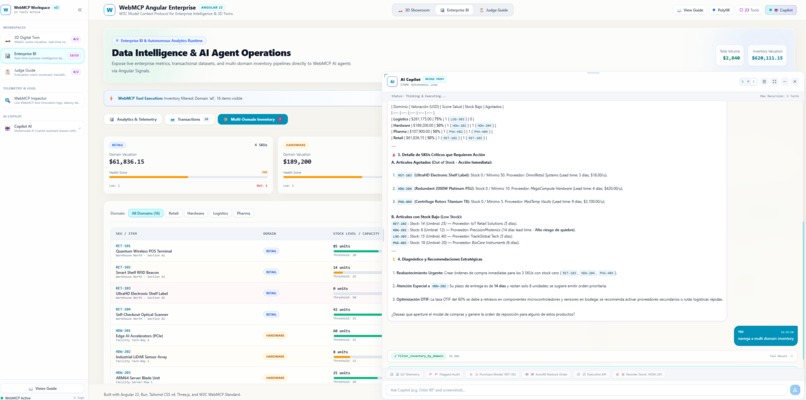Click the UltraHD Electronic Shelf Label row
This screenshot has height=400, width=806.
pos(247,293)
